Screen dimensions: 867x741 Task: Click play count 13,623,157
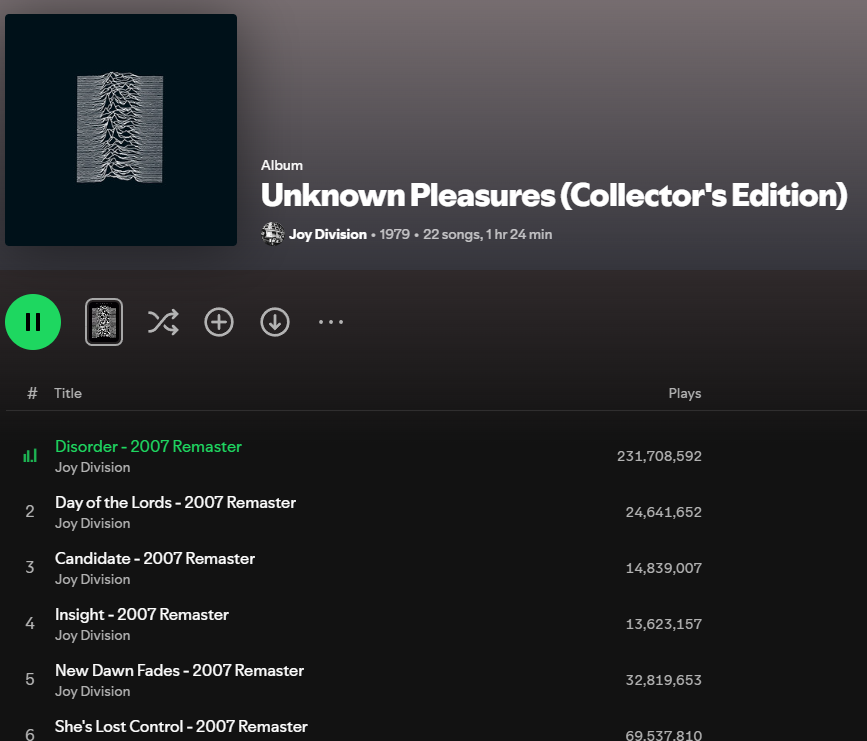[664, 624]
